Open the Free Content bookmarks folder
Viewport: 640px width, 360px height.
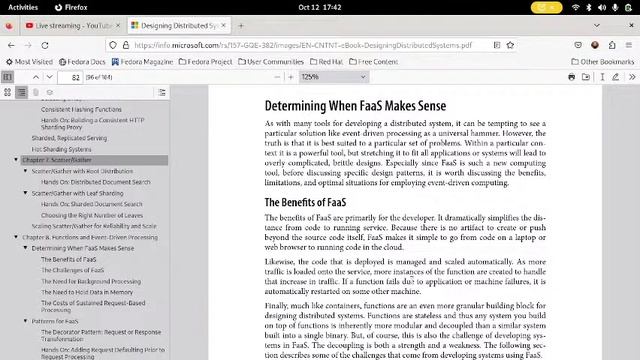tap(373, 62)
